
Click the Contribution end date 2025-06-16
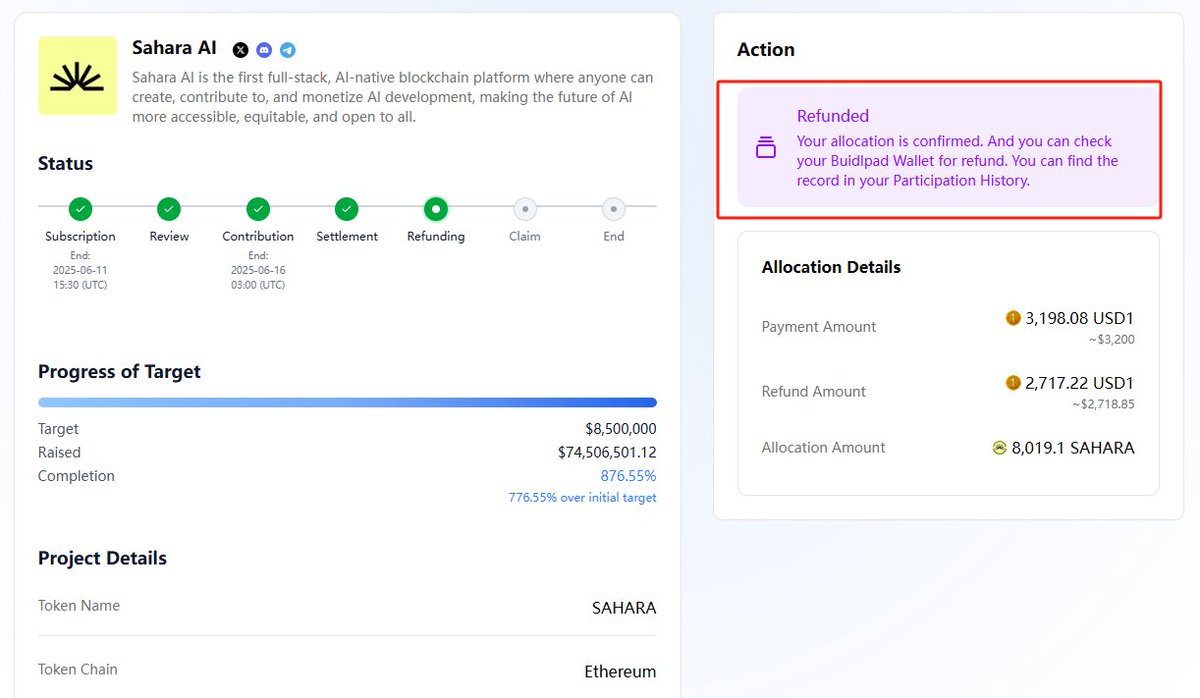pos(258,270)
